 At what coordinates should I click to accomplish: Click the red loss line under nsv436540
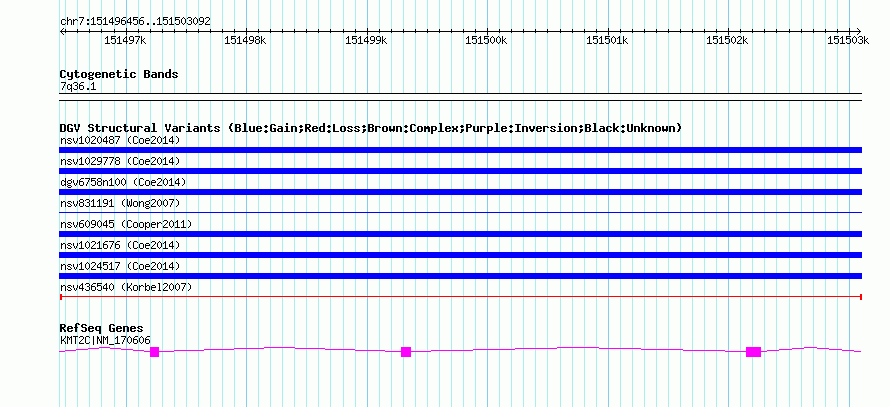coord(460,297)
